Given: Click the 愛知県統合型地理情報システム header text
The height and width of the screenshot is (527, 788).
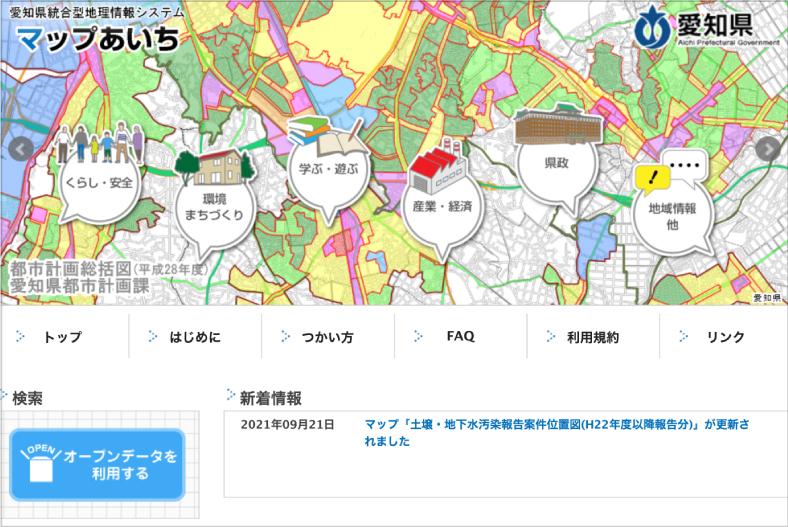Looking at the screenshot, I should (x=97, y=13).
